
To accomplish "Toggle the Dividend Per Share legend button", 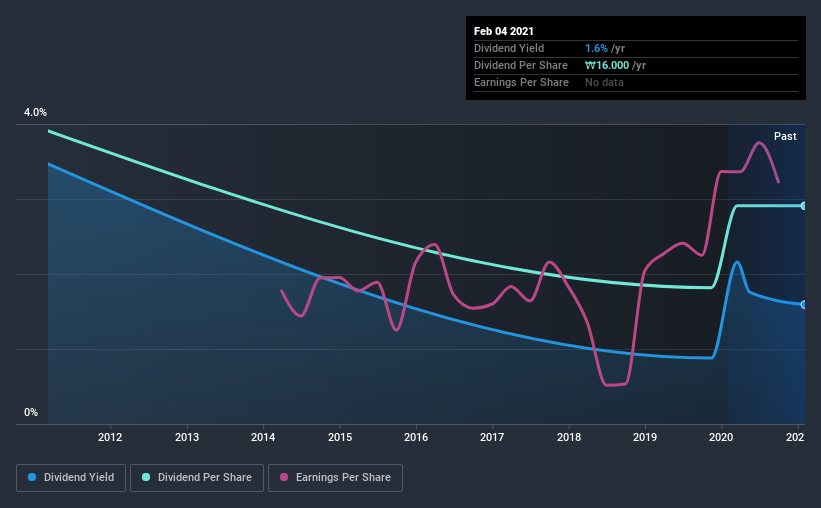I will [197, 478].
